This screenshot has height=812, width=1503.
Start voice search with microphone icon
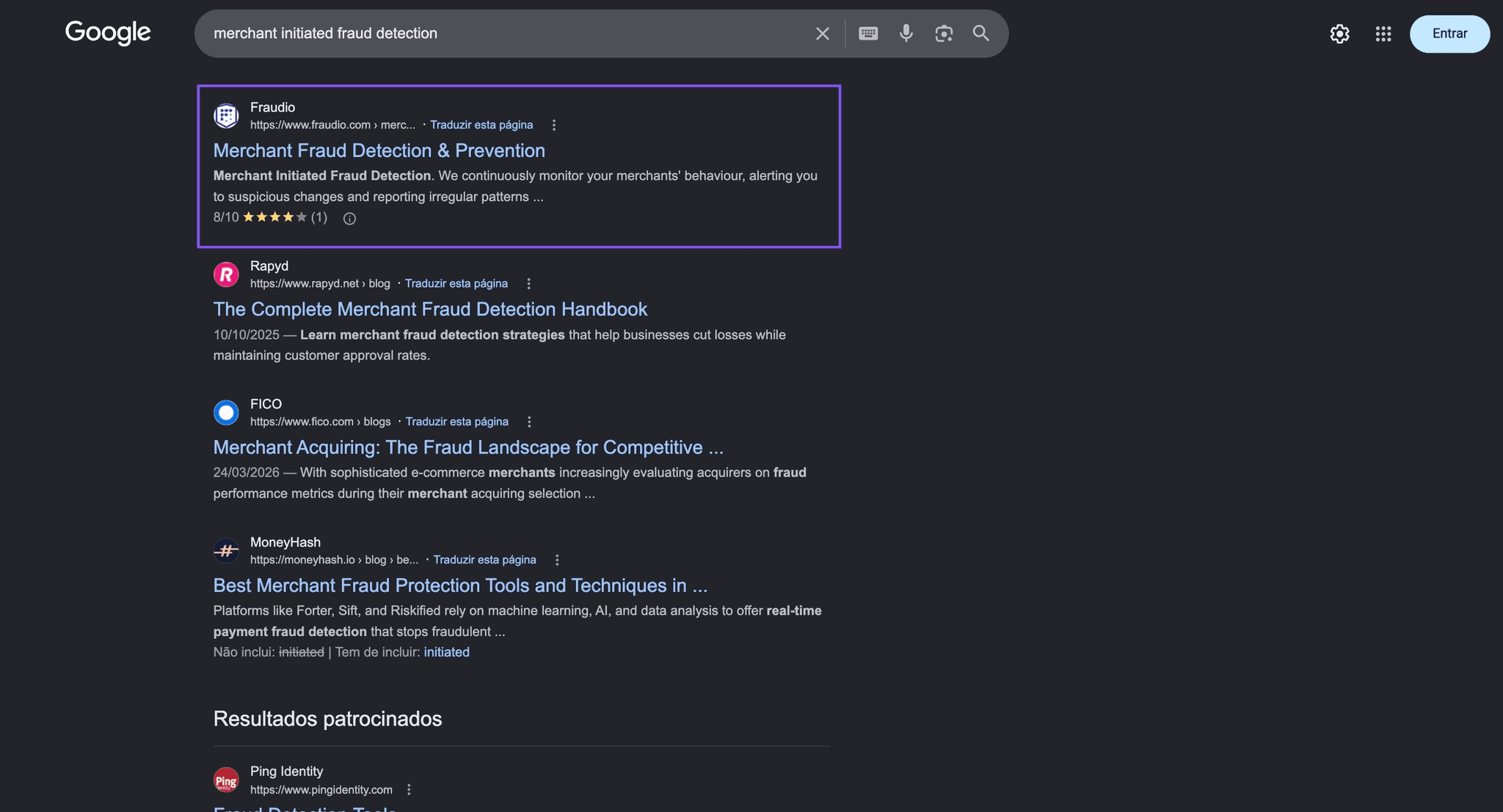[x=906, y=33]
